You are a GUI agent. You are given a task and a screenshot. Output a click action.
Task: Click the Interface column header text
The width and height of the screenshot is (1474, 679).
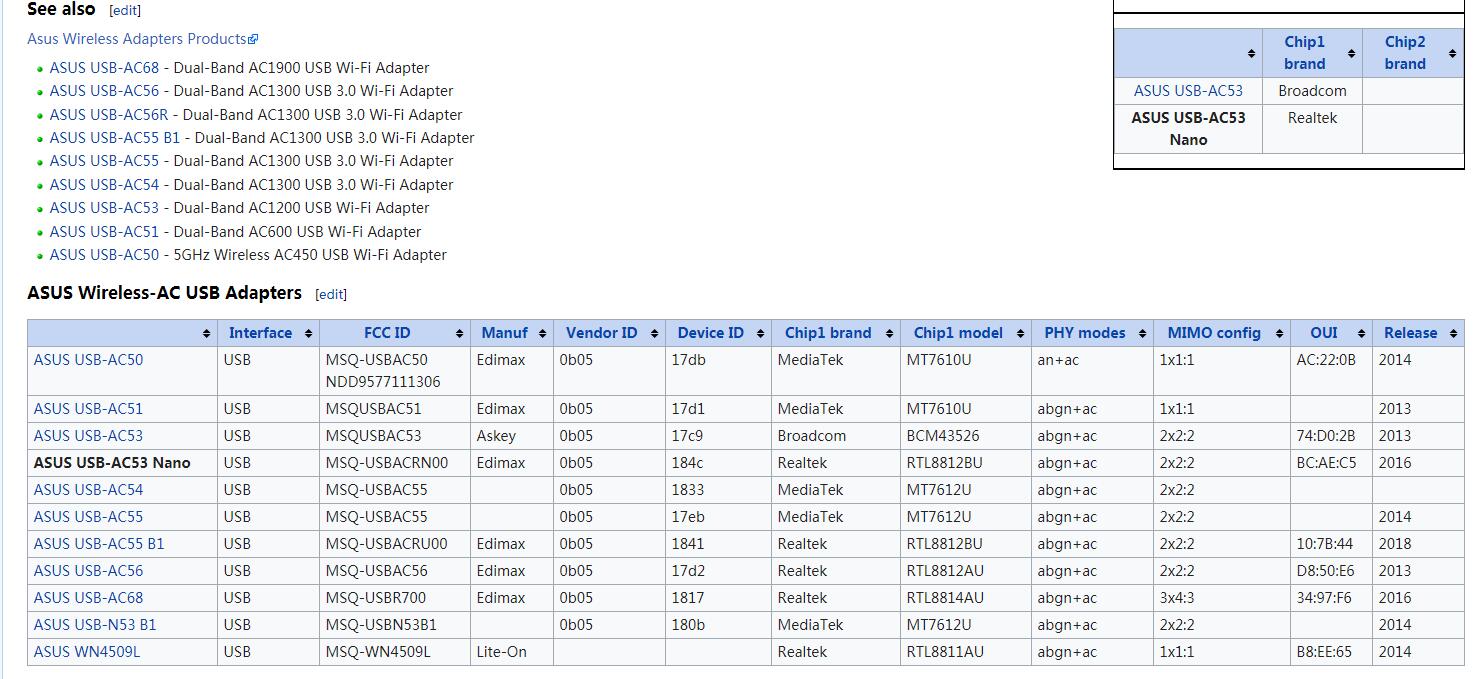pos(260,333)
